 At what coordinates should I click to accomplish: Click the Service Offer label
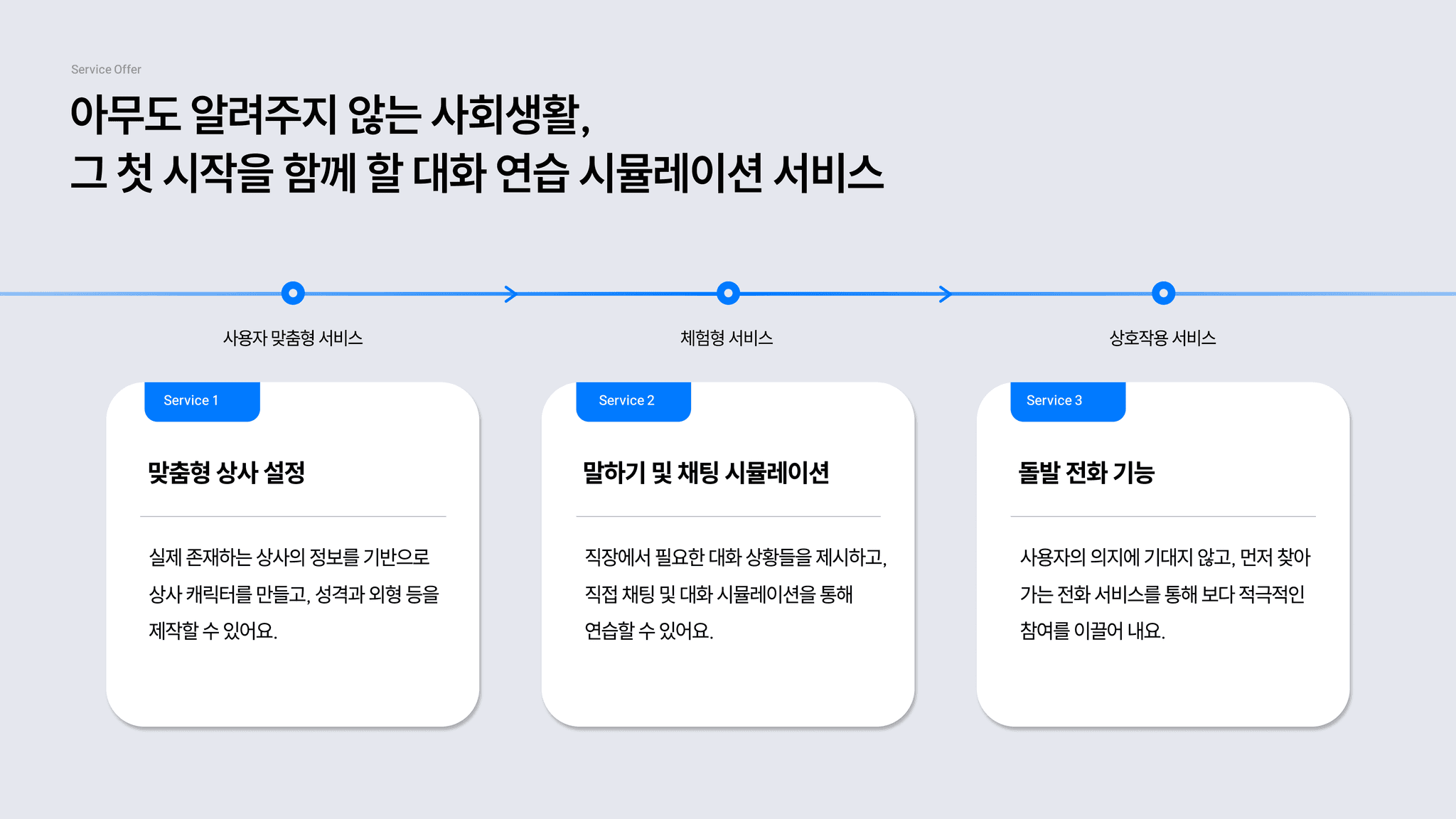coord(106,70)
